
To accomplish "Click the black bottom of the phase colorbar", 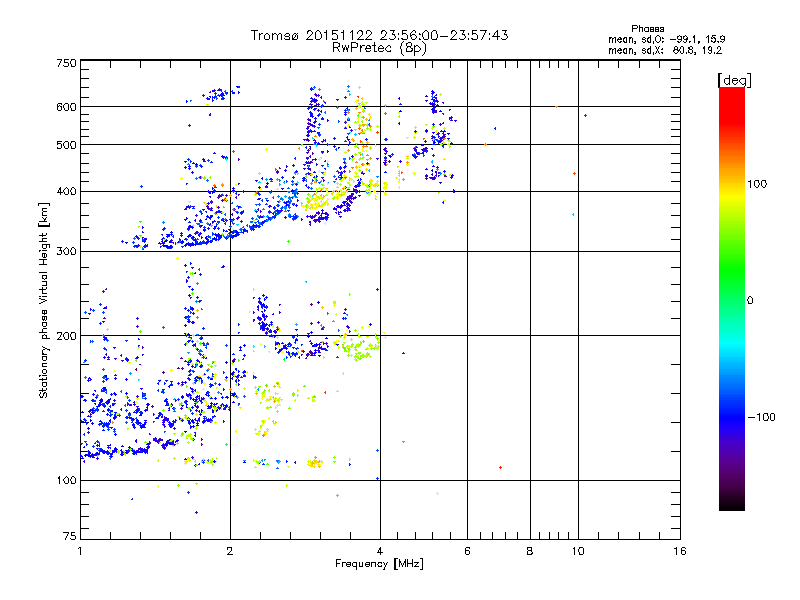I will tap(732, 505).
